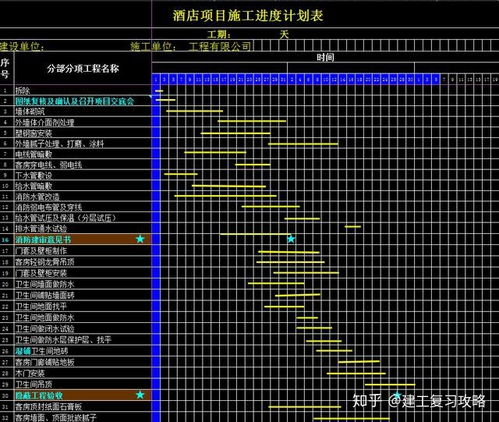The height and width of the screenshot is (422, 499).
Task: Click the yellow schedule bar for 客房门廊铺贴地板
Action: point(359,361)
